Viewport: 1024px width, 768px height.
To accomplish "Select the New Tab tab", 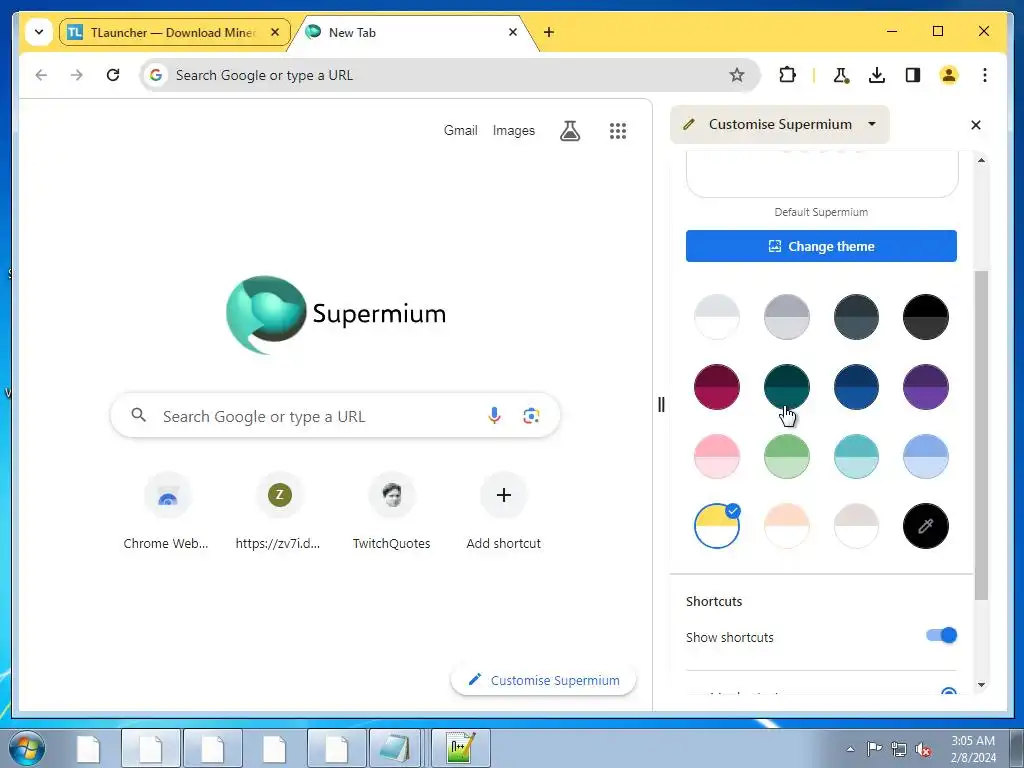I will 411,33.
